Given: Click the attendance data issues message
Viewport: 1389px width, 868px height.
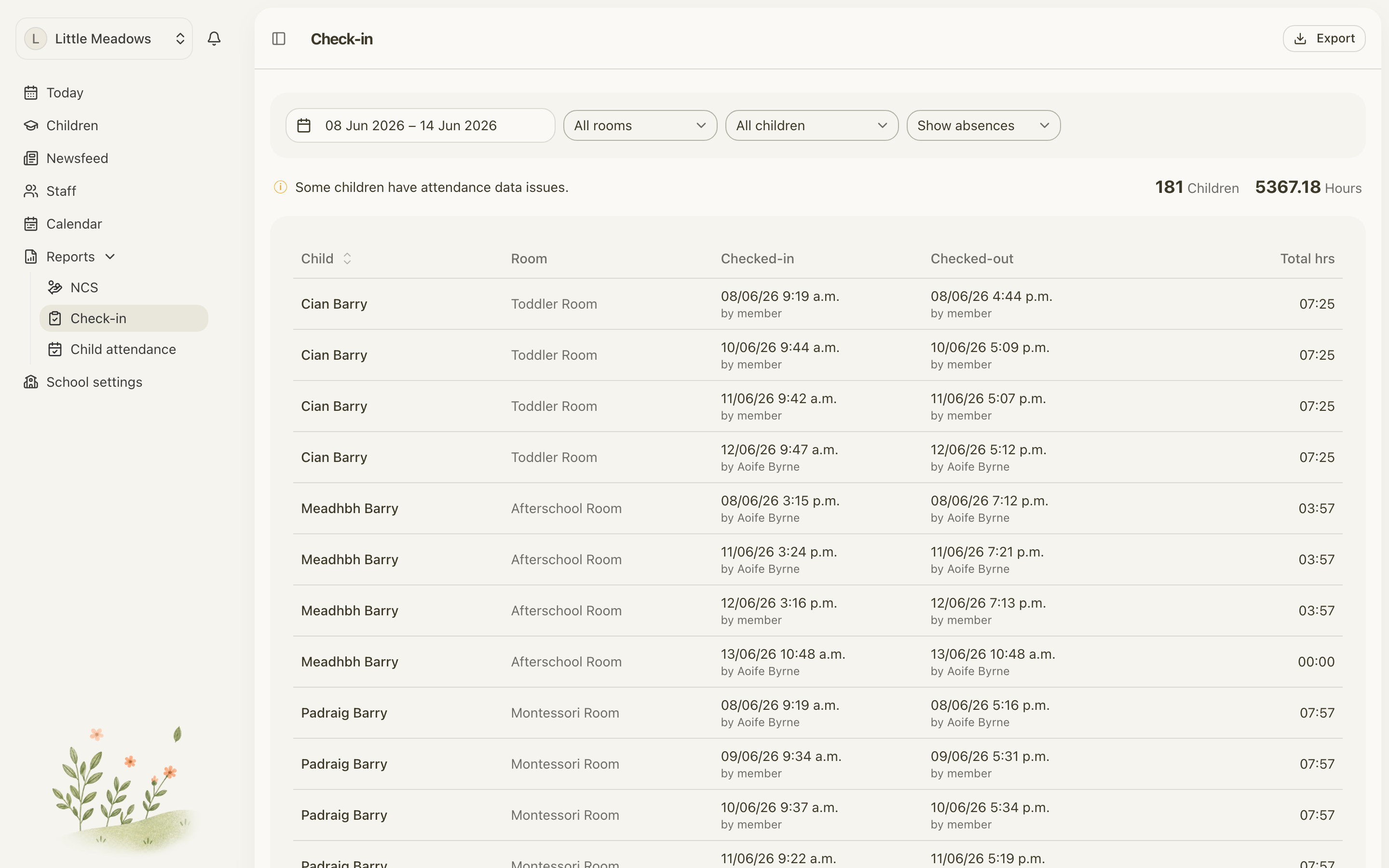Looking at the screenshot, I should coord(432,187).
